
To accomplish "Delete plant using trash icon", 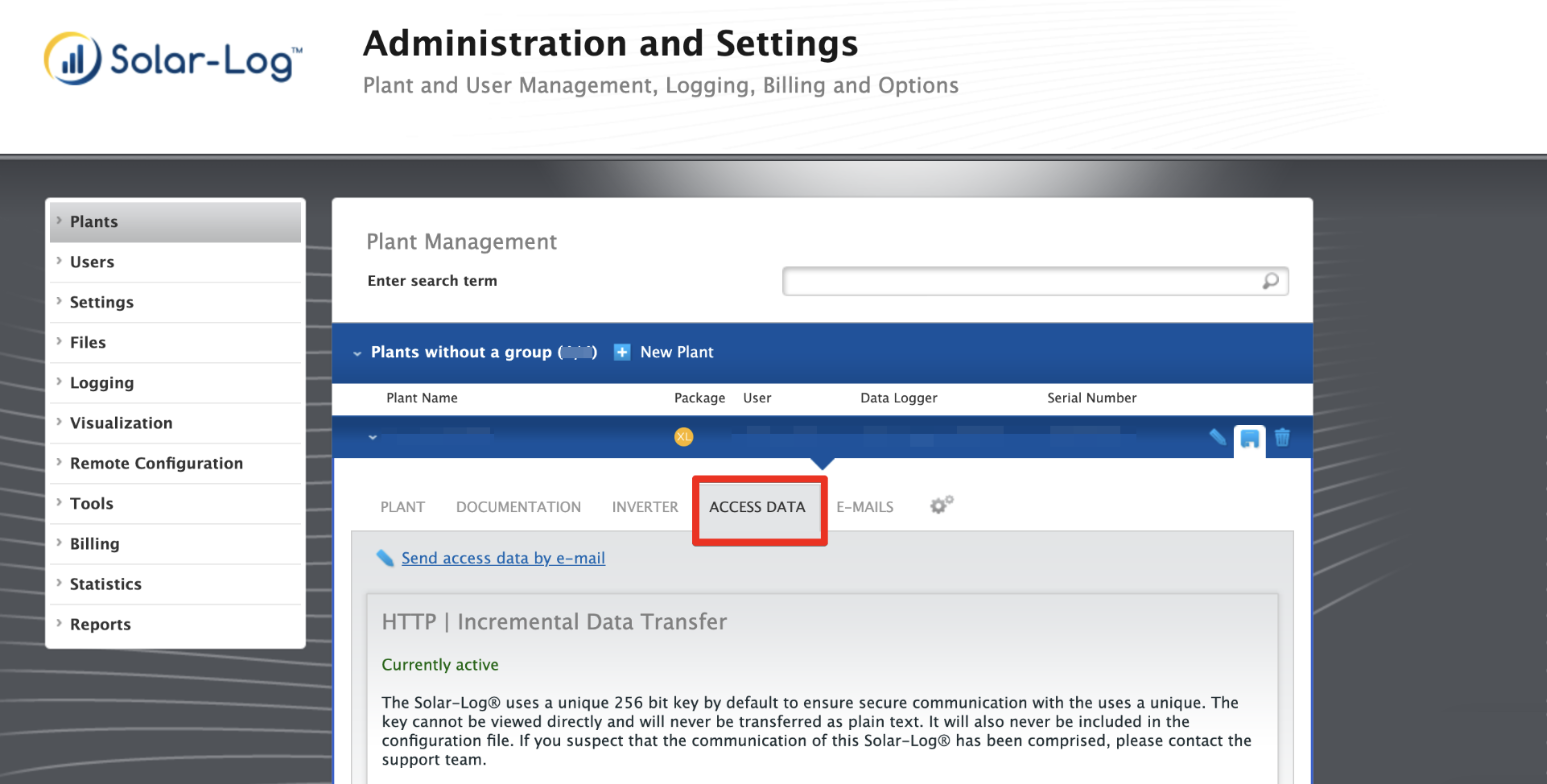I will click(x=1282, y=437).
